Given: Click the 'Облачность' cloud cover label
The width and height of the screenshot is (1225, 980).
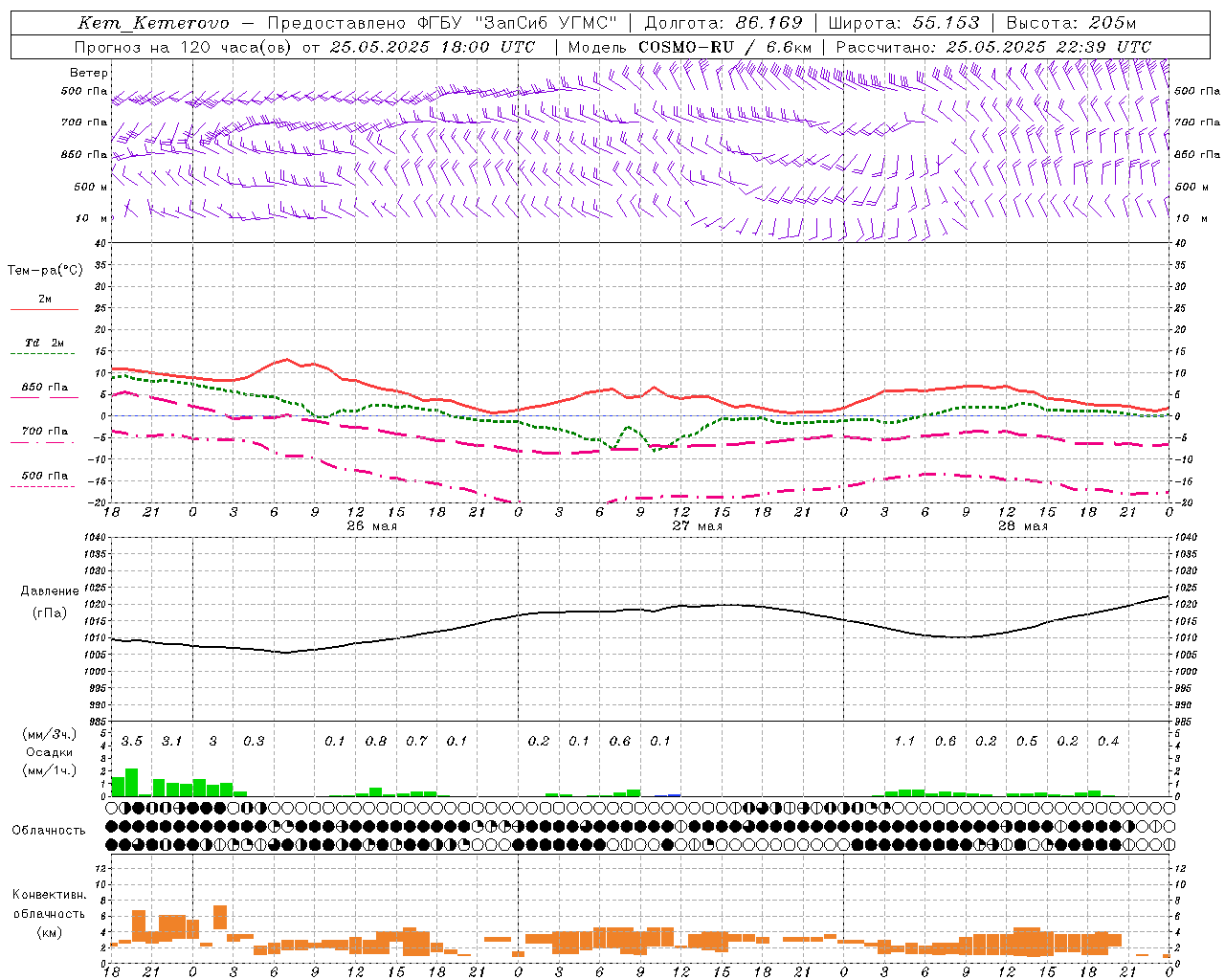Looking at the screenshot, I should click(49, 831).
